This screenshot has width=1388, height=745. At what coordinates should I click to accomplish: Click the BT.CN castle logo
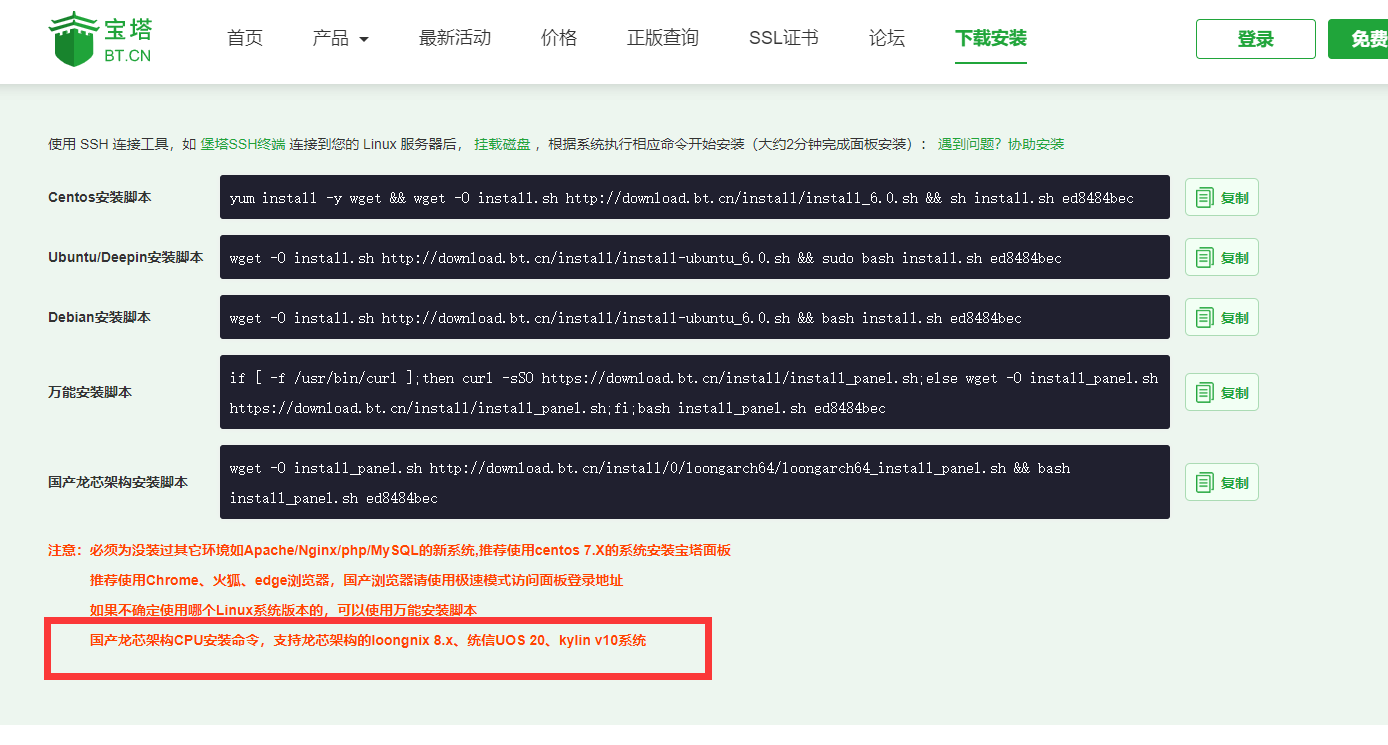[x=100, y=39]
